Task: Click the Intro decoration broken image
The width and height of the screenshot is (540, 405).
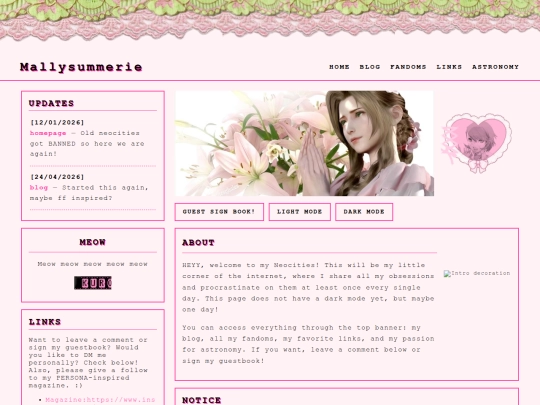Action: click(477, 273)
